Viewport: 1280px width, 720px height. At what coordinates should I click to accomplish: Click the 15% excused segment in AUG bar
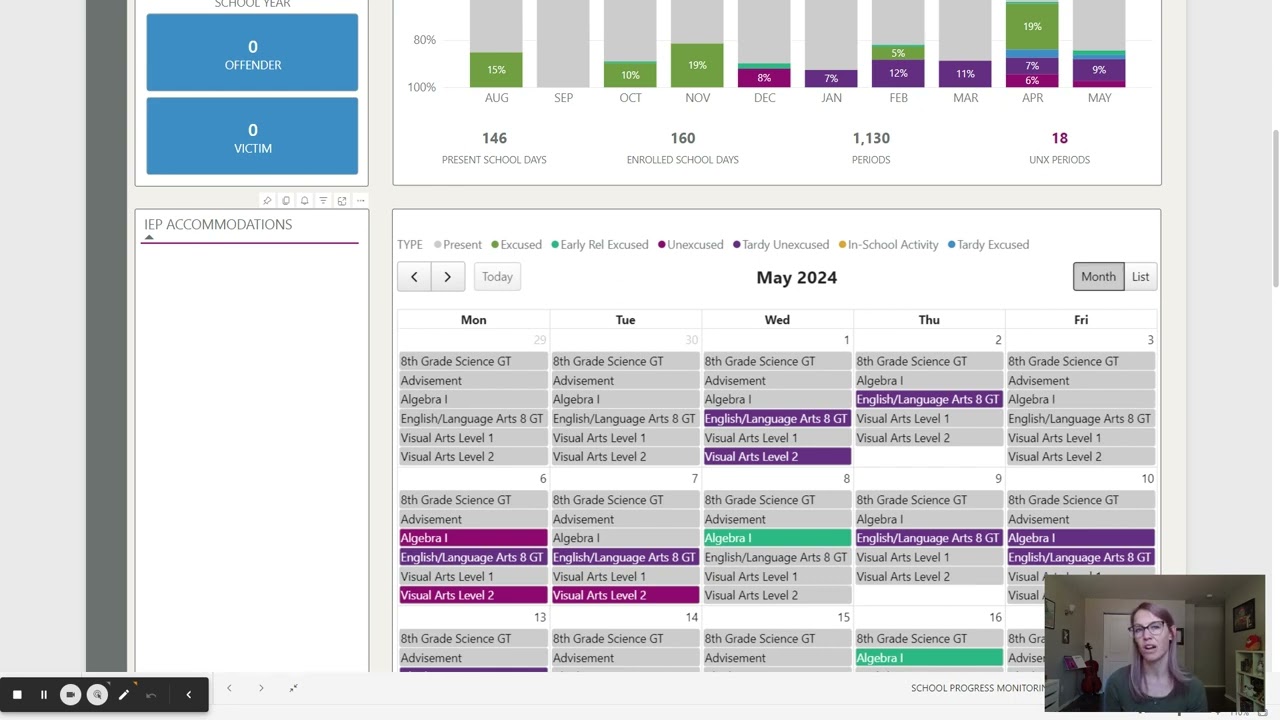(496, 70)
